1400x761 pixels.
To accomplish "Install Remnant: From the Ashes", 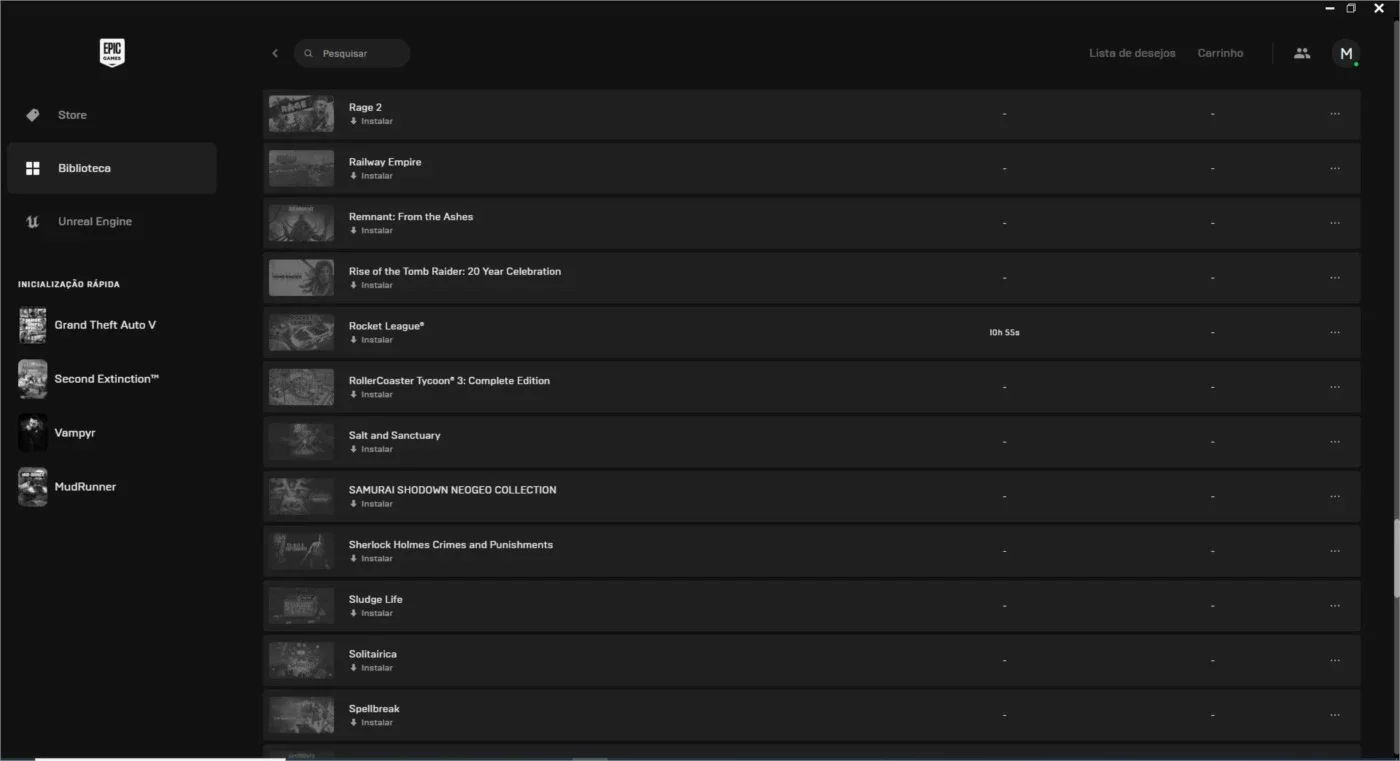I will pyautogui.click(x=371, y=231).
